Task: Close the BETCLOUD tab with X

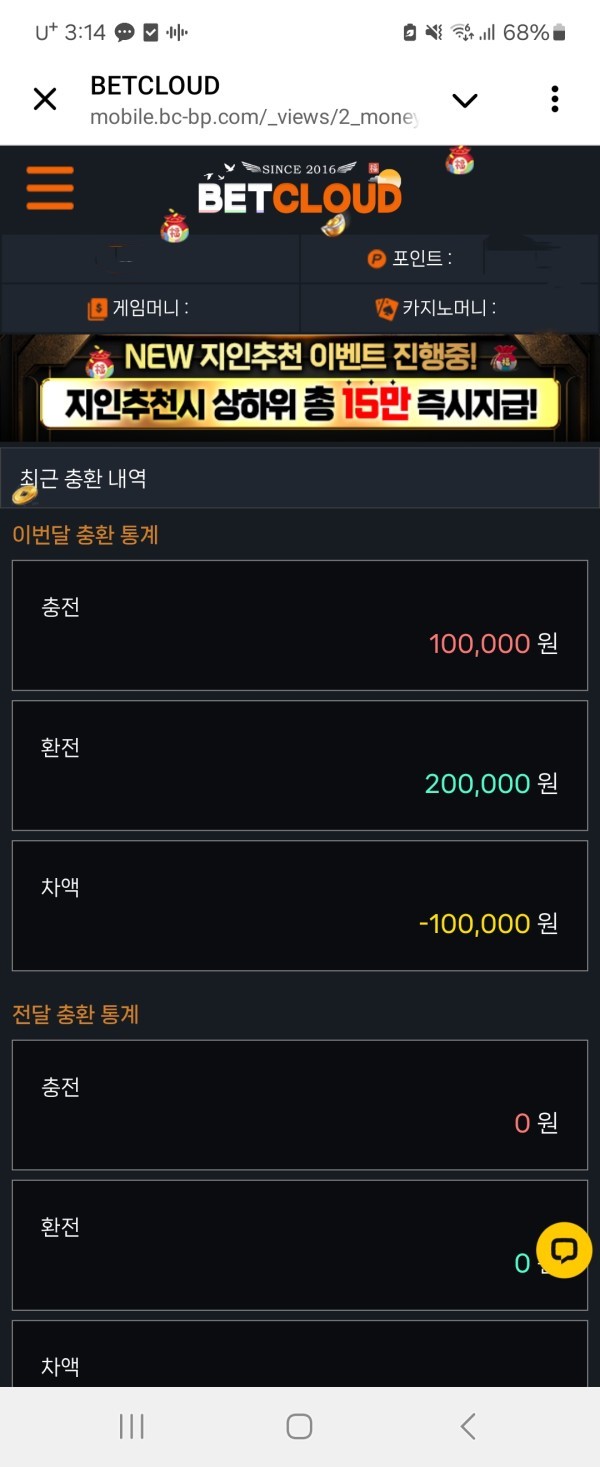Action: (x=45, y=99)
